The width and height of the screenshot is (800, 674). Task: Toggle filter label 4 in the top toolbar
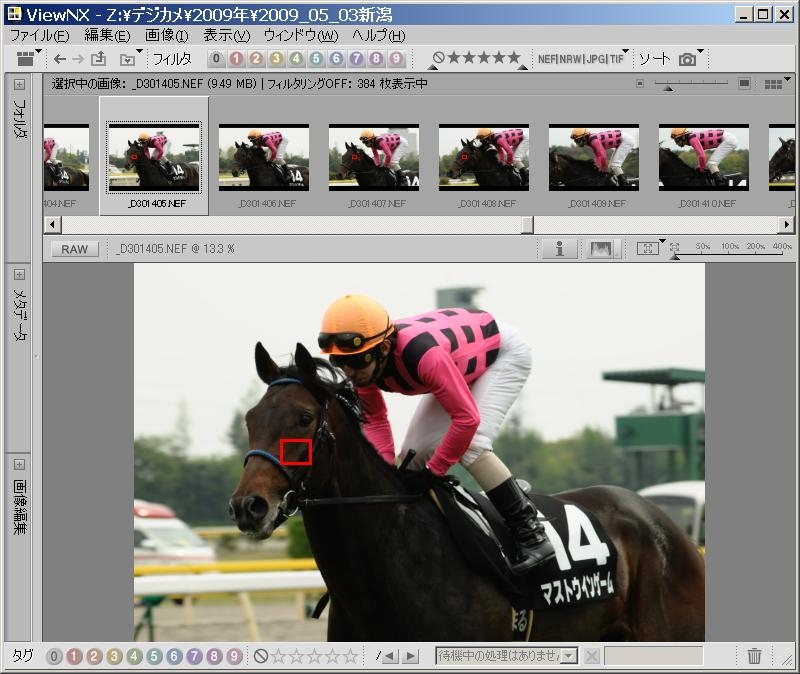tap(296, 59)
